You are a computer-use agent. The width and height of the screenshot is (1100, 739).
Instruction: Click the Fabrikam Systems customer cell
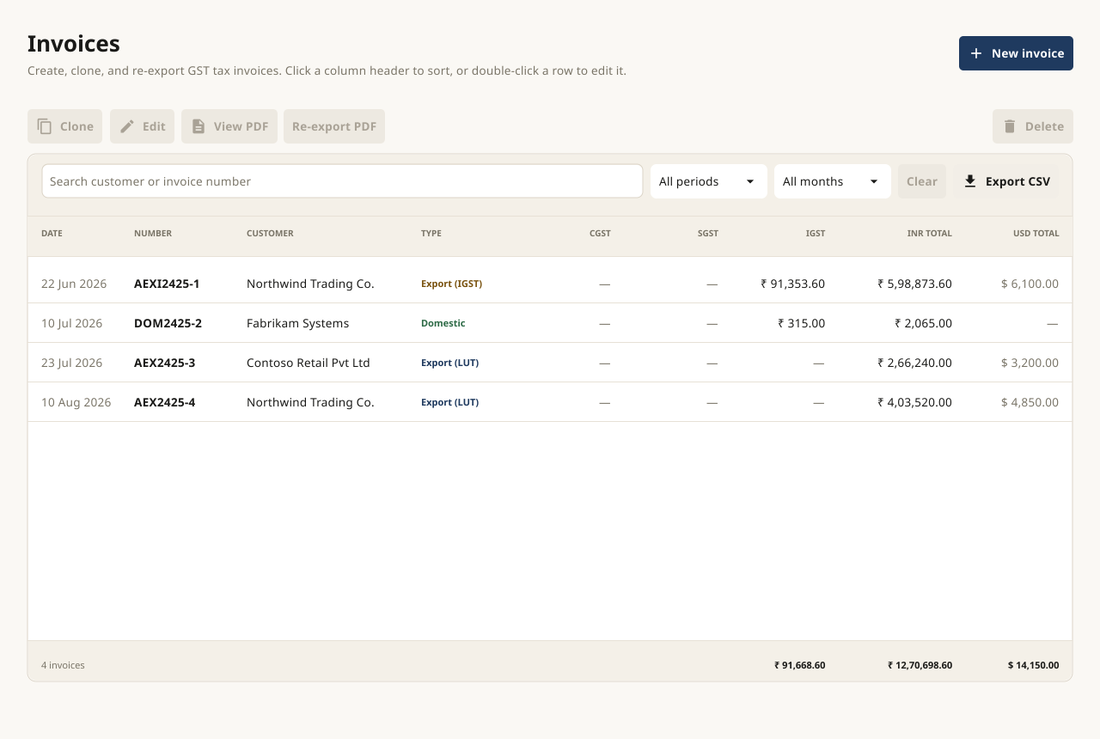click(x=297, y=323)
